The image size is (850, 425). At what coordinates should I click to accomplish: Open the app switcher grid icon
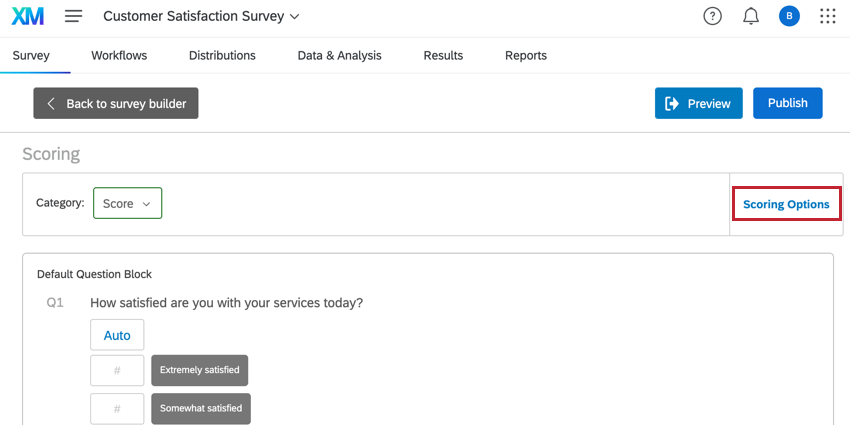pyautogui.click(x=827, y=17)
